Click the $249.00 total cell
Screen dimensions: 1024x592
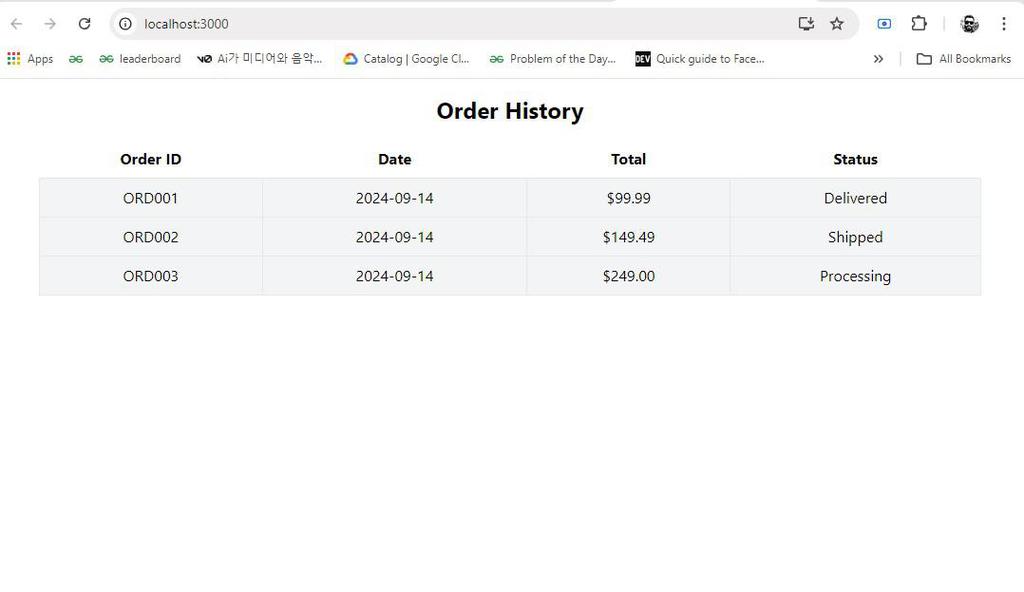point(629,276)
